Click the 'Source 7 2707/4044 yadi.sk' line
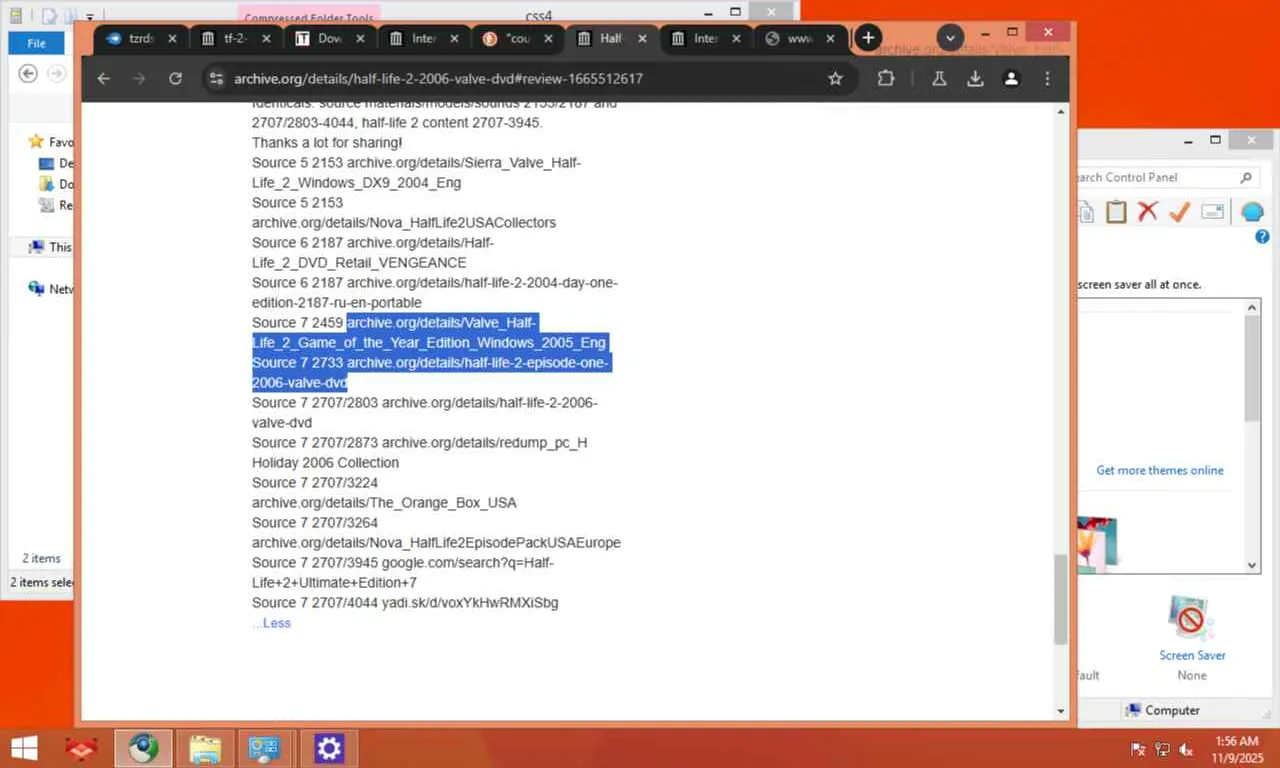1280x768 pixels. pyautogui.click(x=405, y=603)
